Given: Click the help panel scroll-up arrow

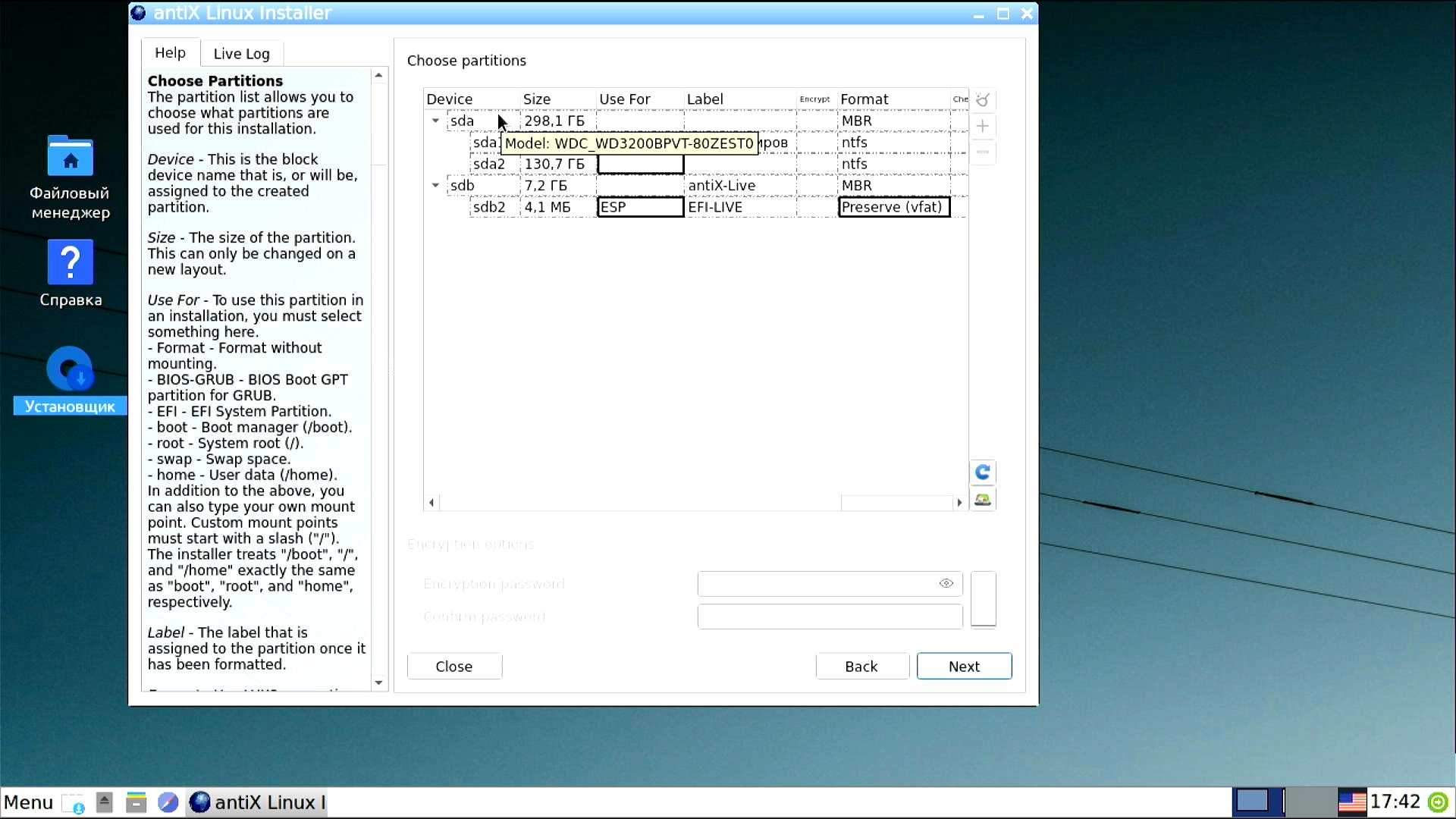Looking at the screenshot, I should point(379,75).
